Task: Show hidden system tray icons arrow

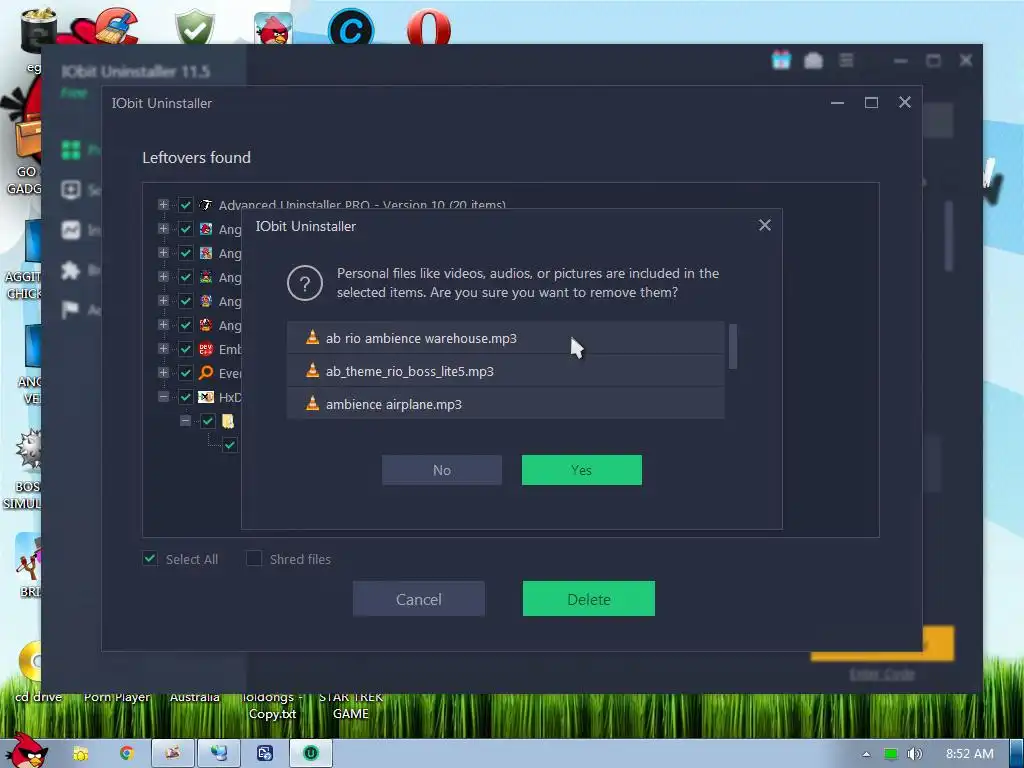Action: coord(866,754)
